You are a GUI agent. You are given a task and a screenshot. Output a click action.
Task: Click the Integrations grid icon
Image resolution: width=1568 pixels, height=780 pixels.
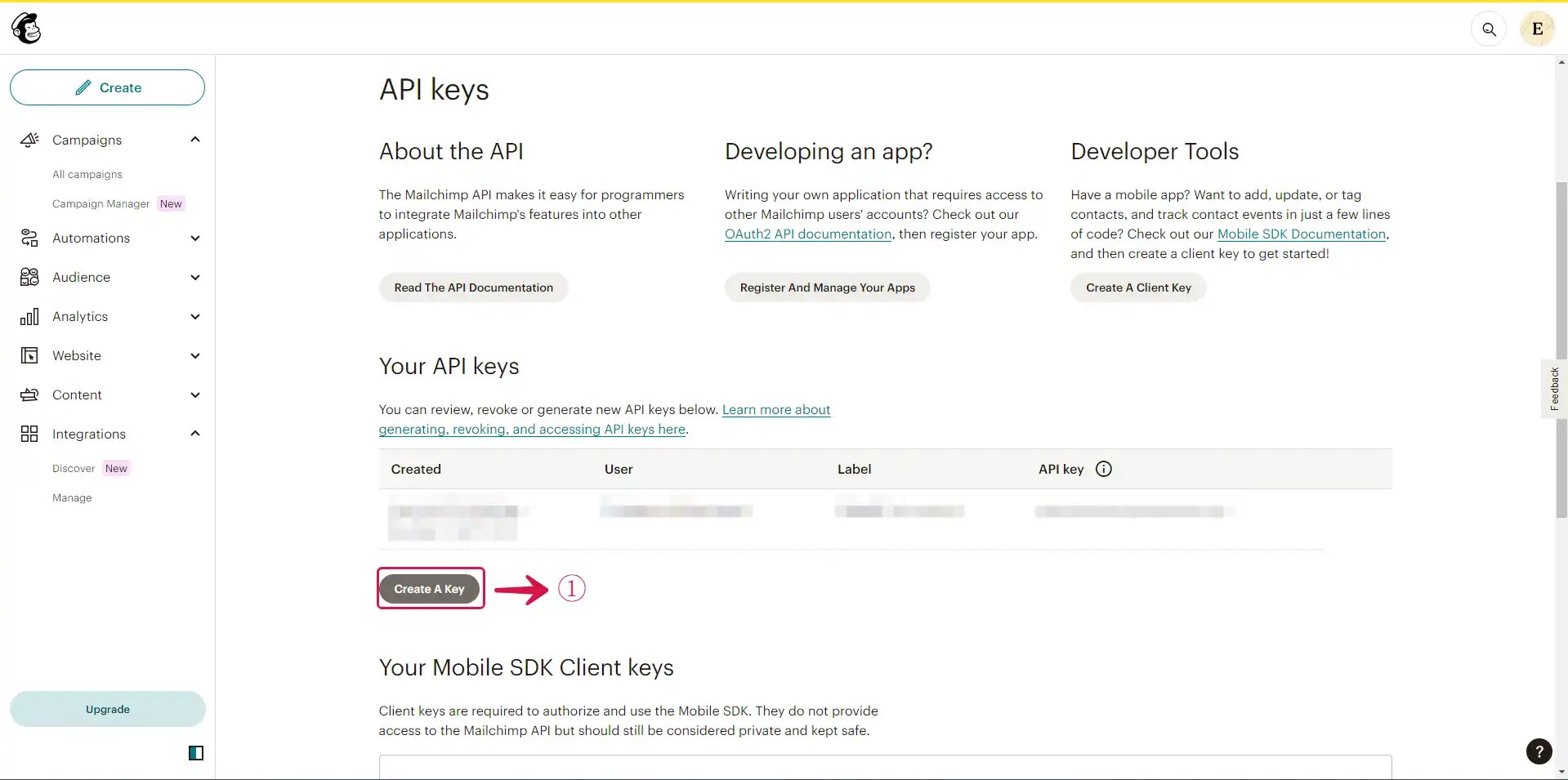(x=29, y=434)
